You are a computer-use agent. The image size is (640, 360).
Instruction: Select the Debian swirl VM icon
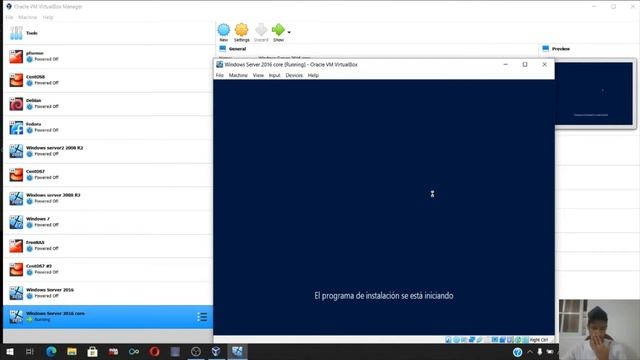(16, 104)
